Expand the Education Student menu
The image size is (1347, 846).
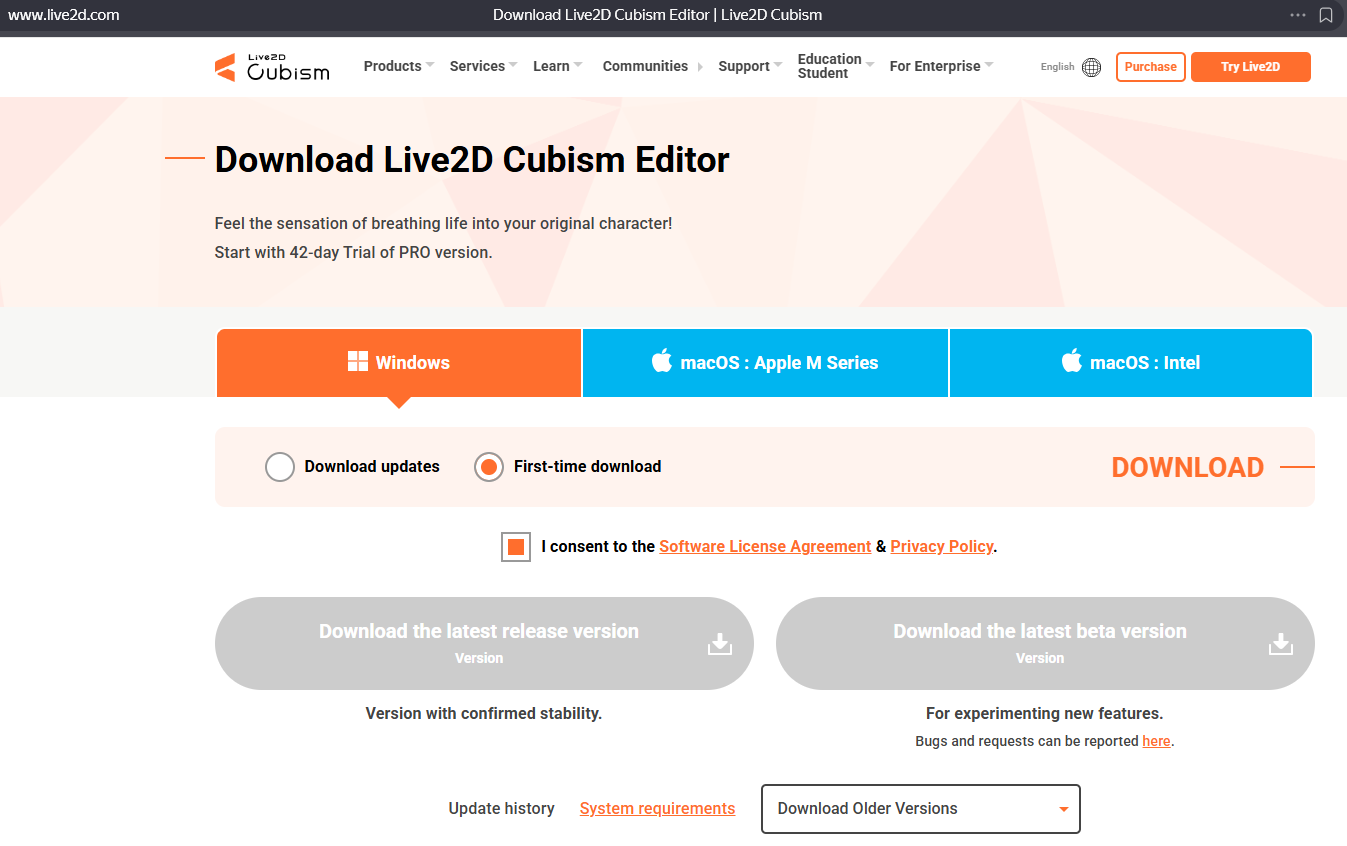[836, 66]
